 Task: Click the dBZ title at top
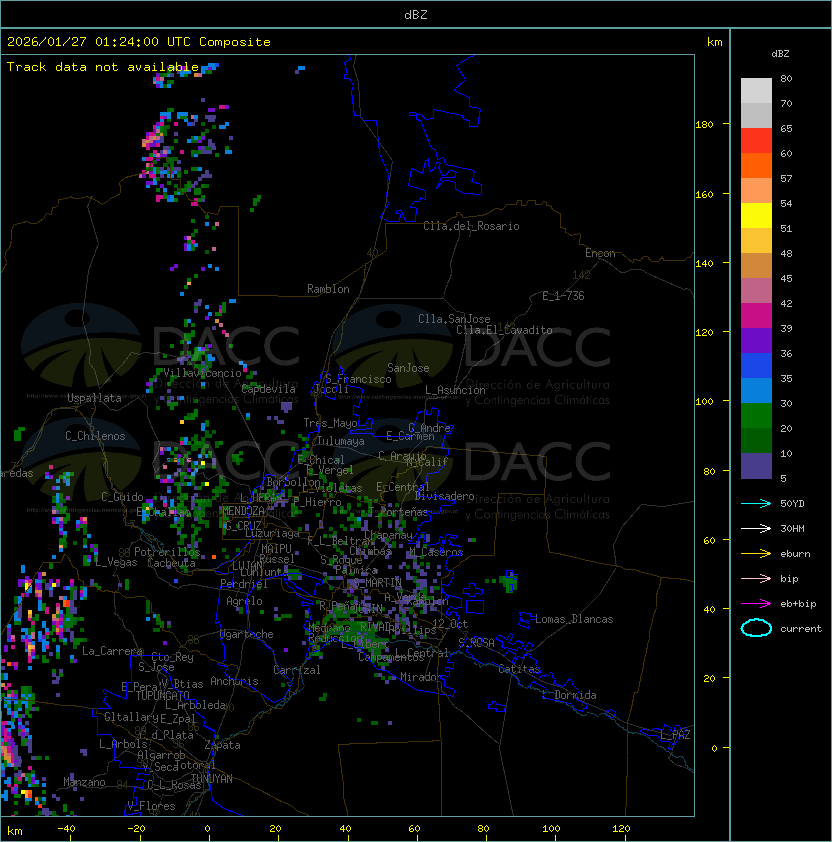coord(416,15)
